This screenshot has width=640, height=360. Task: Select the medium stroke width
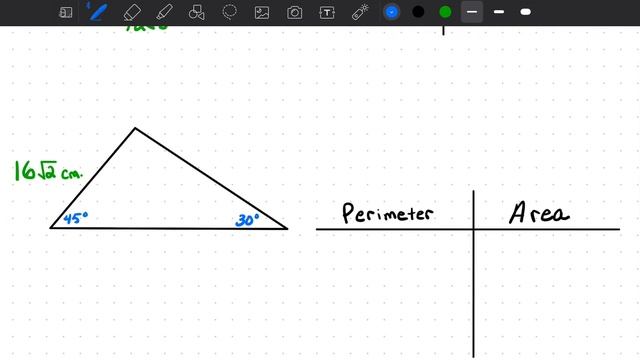pos(499,12)
